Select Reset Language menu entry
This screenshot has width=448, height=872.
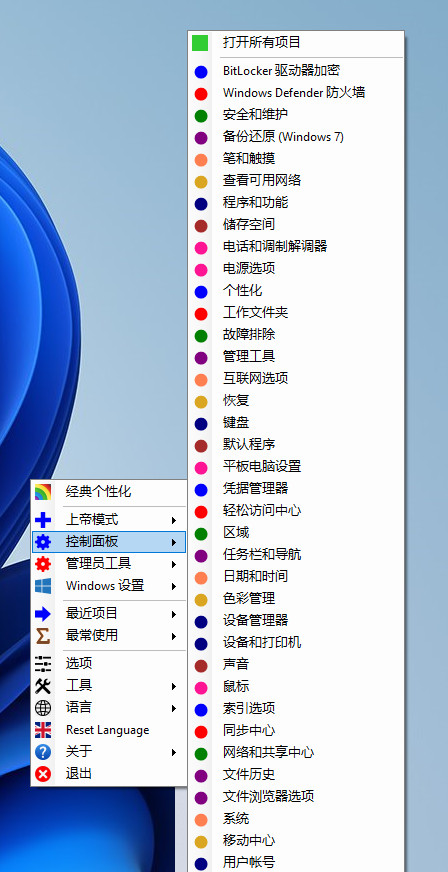[109, 730]
